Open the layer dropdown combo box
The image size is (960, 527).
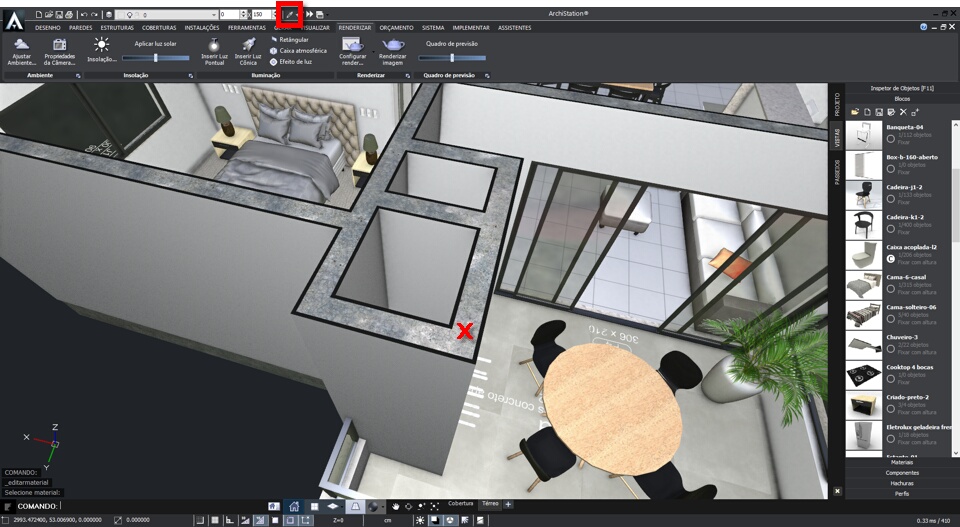[167, 14]
